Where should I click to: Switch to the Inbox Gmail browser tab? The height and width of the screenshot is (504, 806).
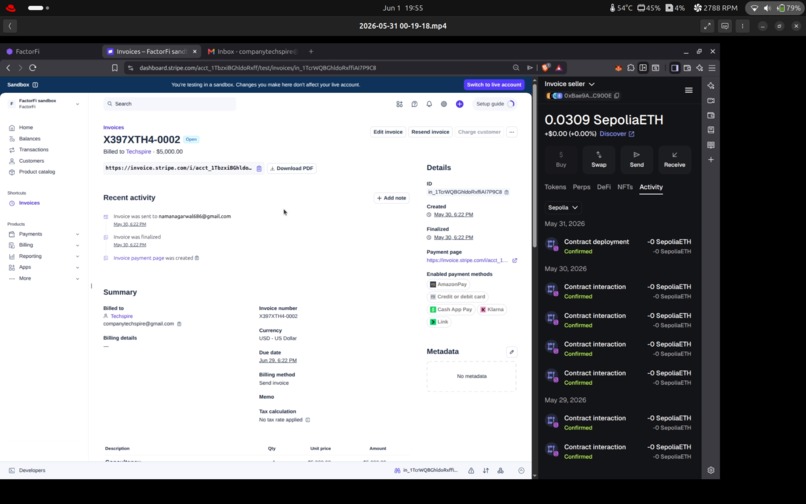pos(252,51)
